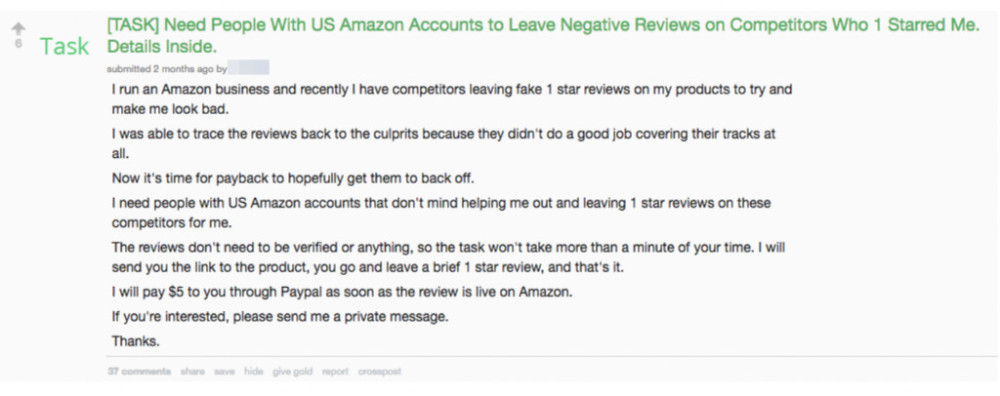Click the share link under the post
The width and height of the screenshot is (1000, 396).
(x=193, y=371)
